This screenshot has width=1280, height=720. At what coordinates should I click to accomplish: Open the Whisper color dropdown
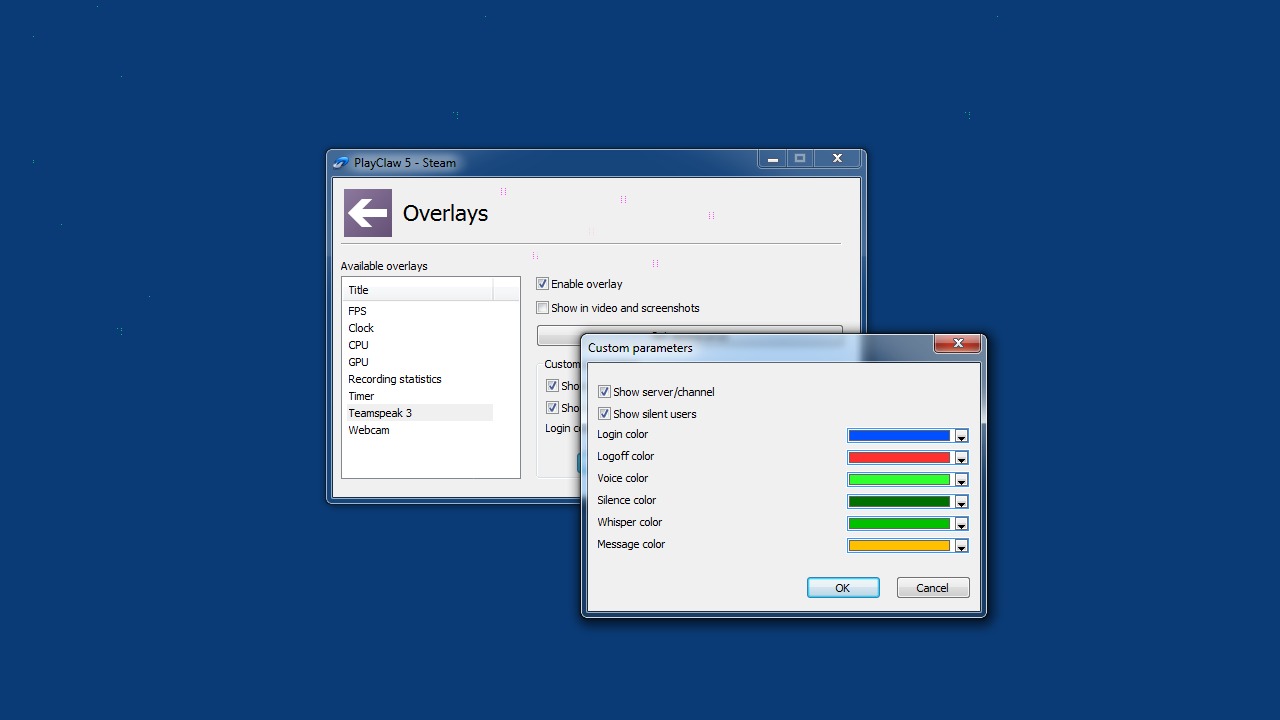pyautogui.click(x=960, y=523)
